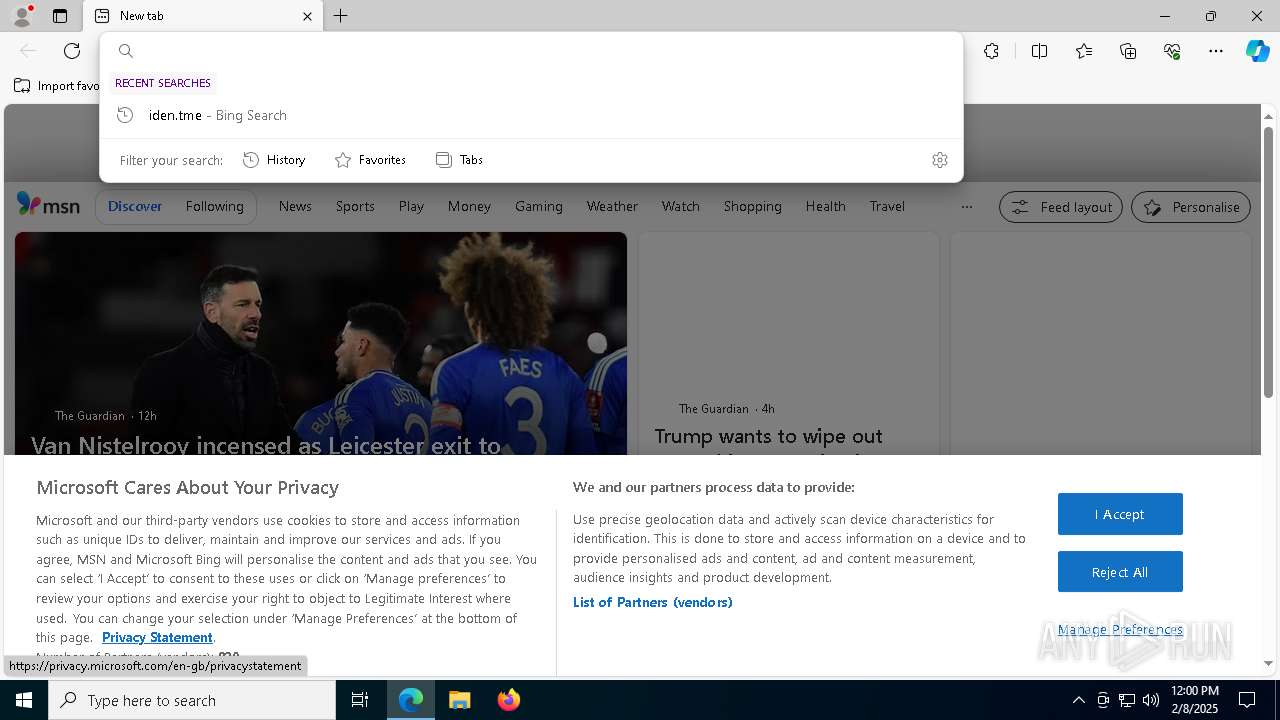
Task: Open File Explorer from taskbar
Action: (459, 700)
